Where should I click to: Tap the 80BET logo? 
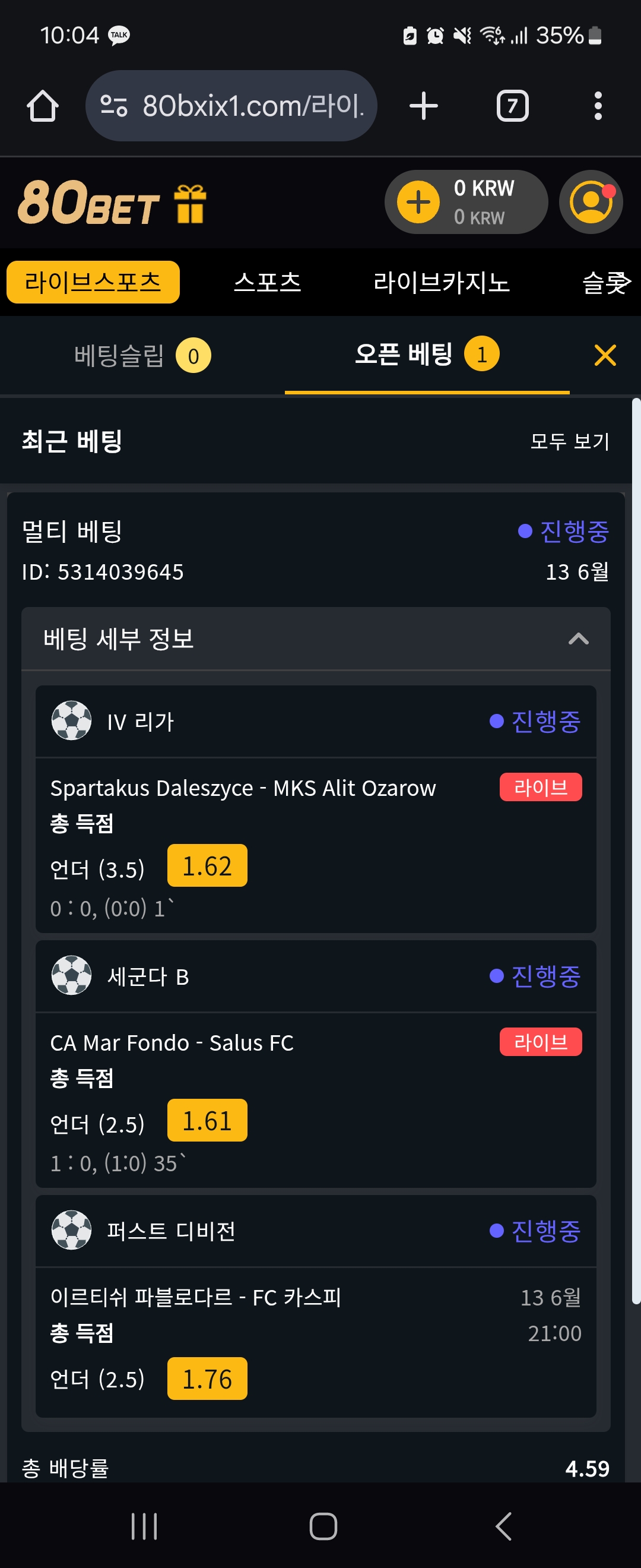coord(89,203)
